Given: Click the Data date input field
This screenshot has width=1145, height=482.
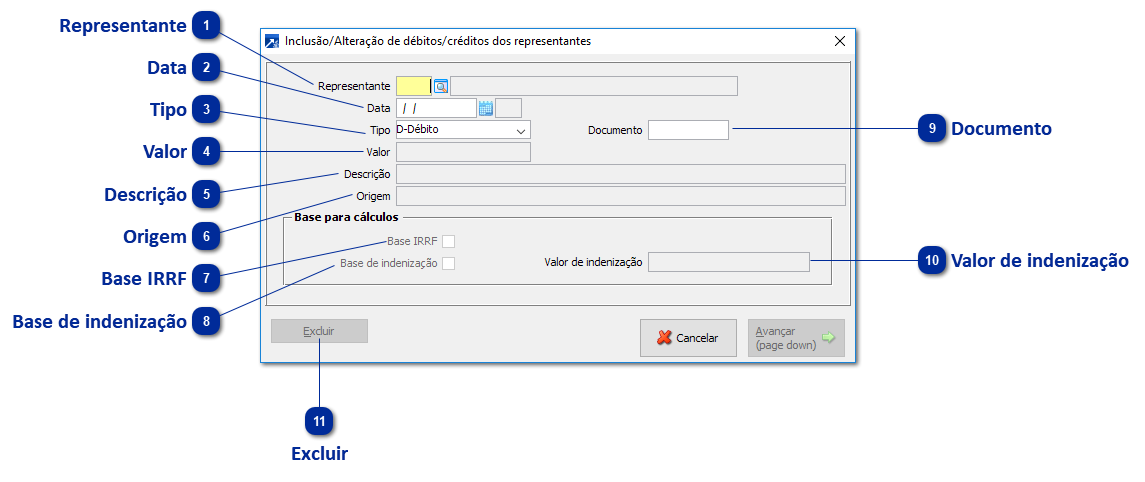Looking at the screenshot, I should pos(436,108).
